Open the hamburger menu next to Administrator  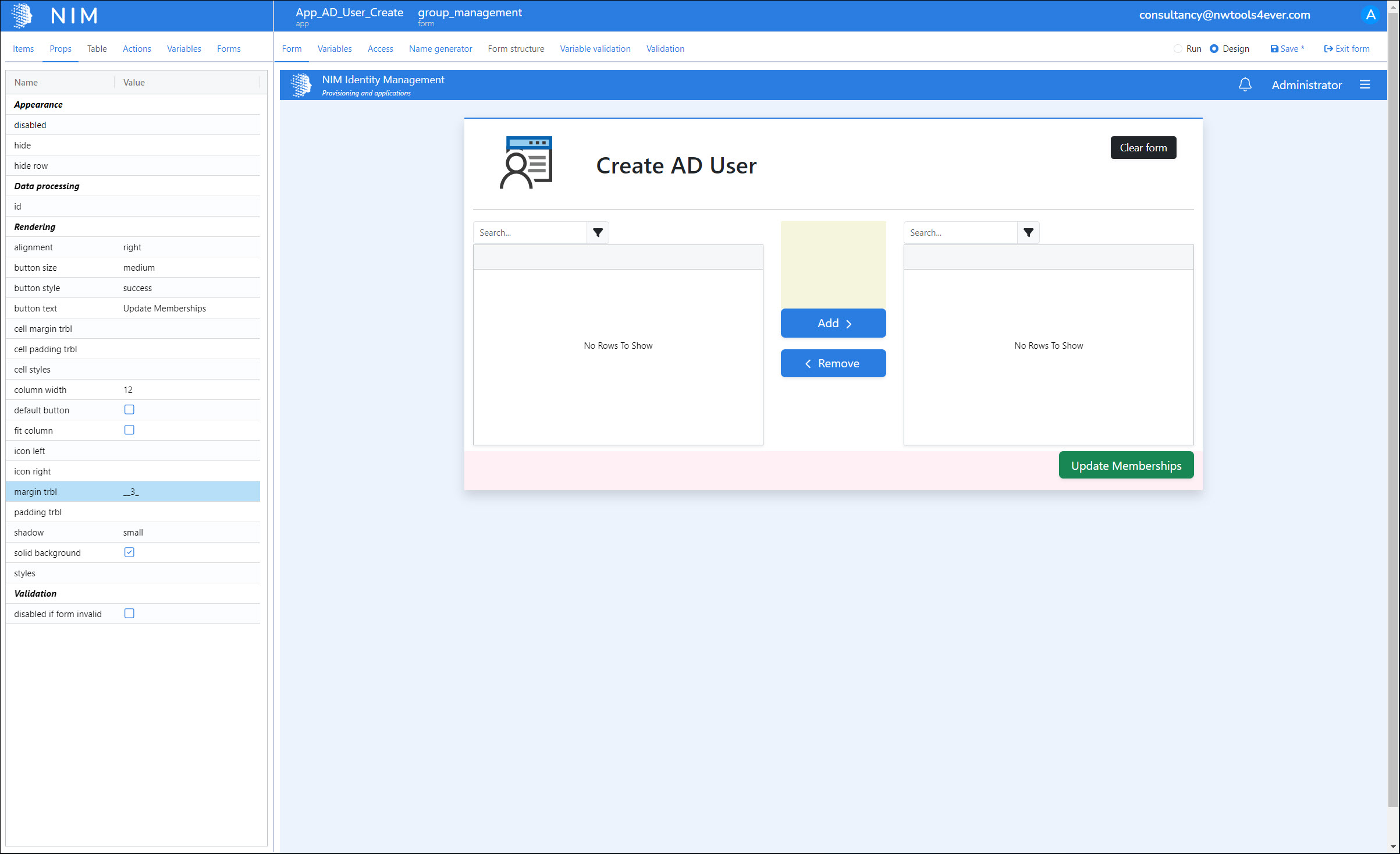tap(1365, 85)
